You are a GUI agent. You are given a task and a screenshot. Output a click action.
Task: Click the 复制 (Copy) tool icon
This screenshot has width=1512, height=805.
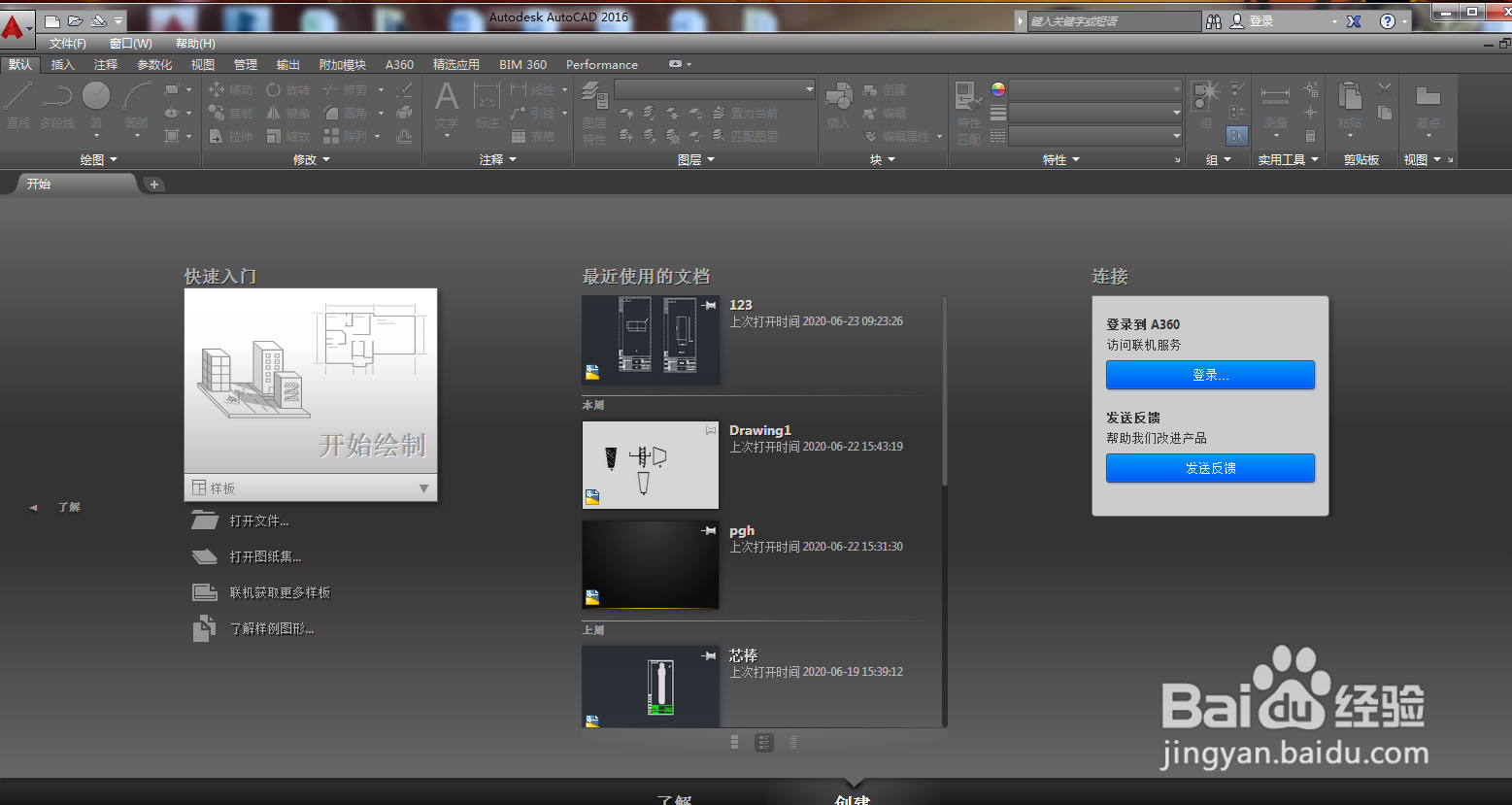click(x=217, y=113)
